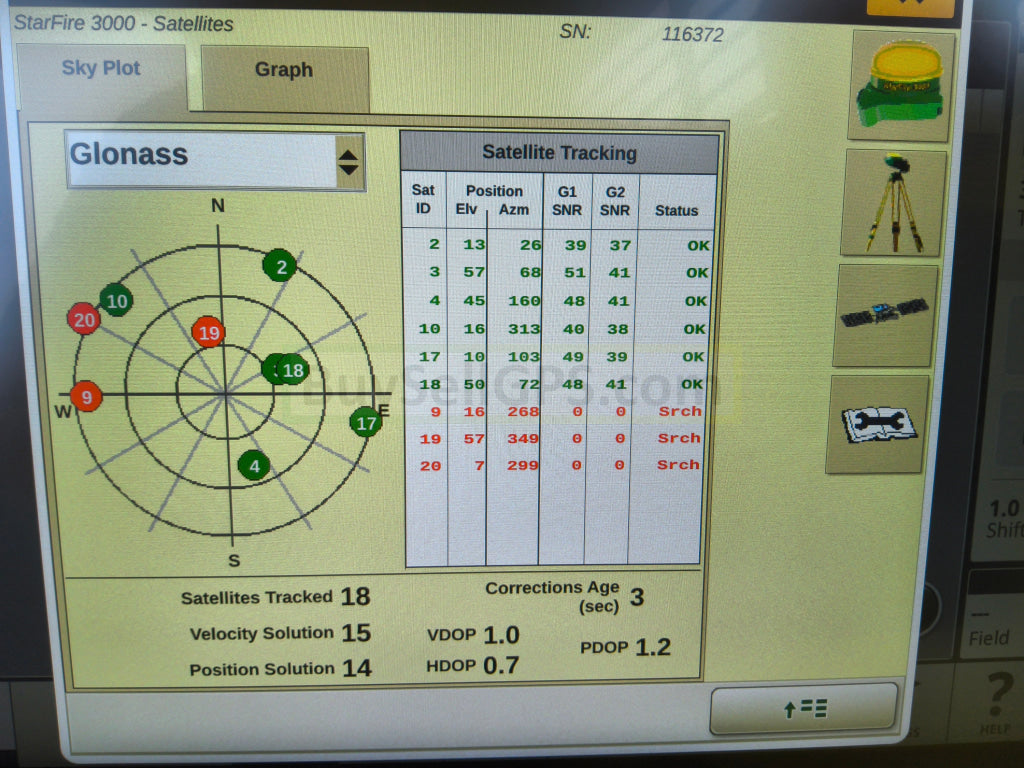
Task: Click Sat ID 4 in the tracking table
Action: (434, 300)
